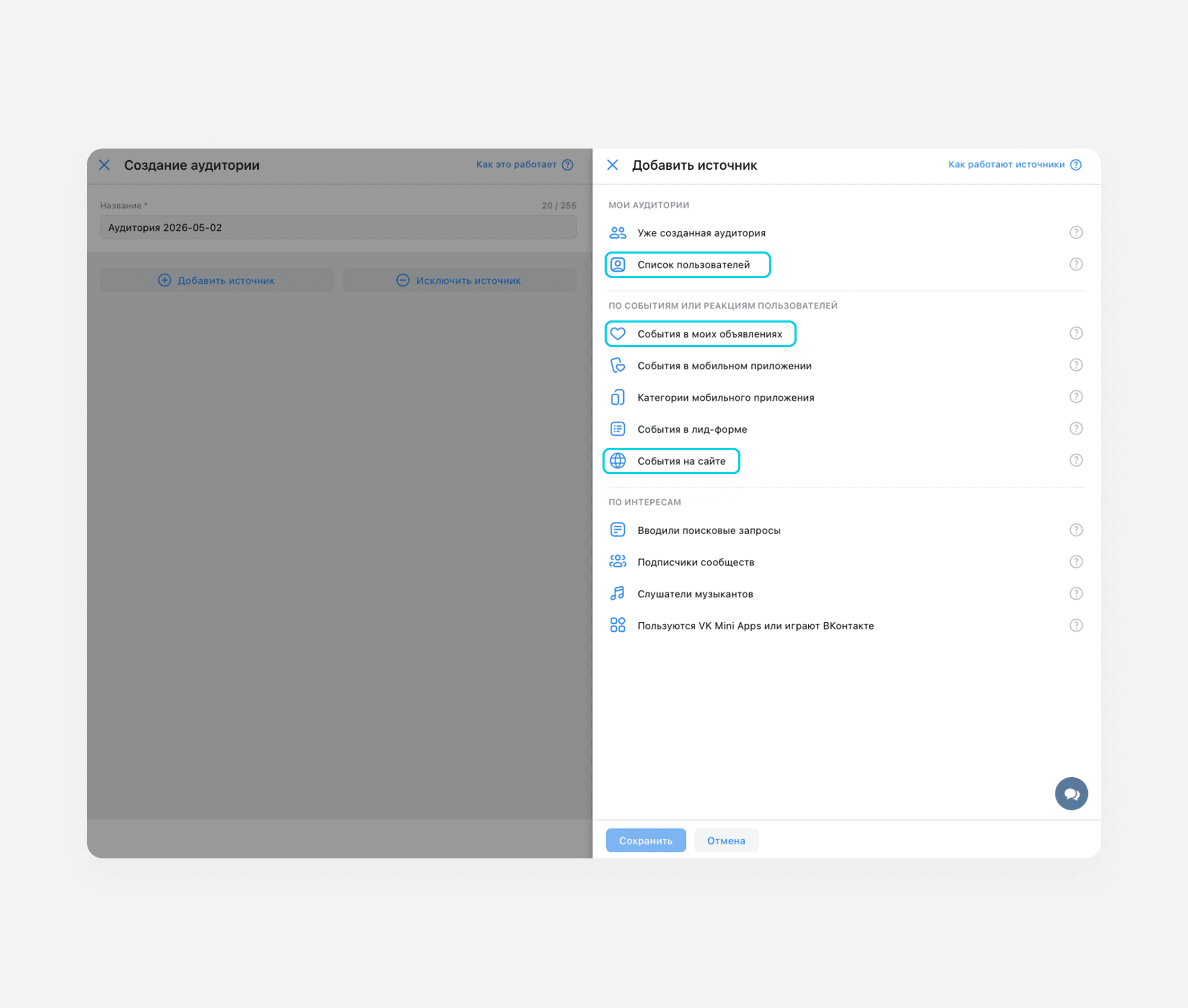This screenshot has height=1008, width=1188.
Task: Focus the Название input field
Action: pos(338,228)
